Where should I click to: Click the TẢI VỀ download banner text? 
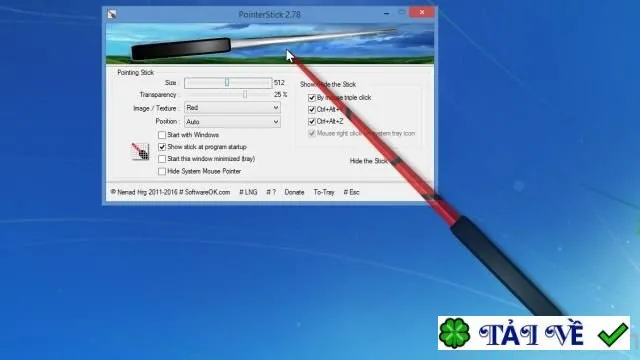(x=531, y=334)
